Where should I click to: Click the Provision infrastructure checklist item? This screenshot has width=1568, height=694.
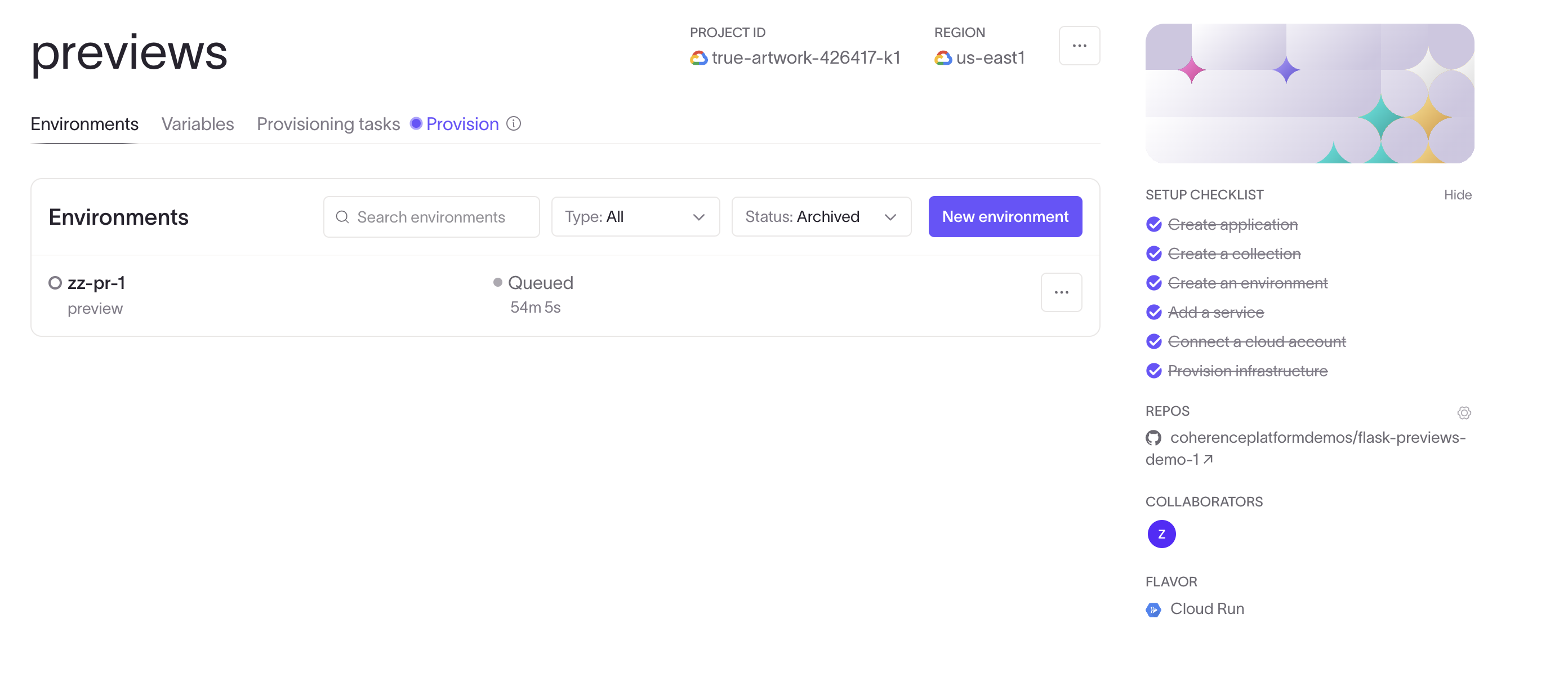[x=1247, y=369]
